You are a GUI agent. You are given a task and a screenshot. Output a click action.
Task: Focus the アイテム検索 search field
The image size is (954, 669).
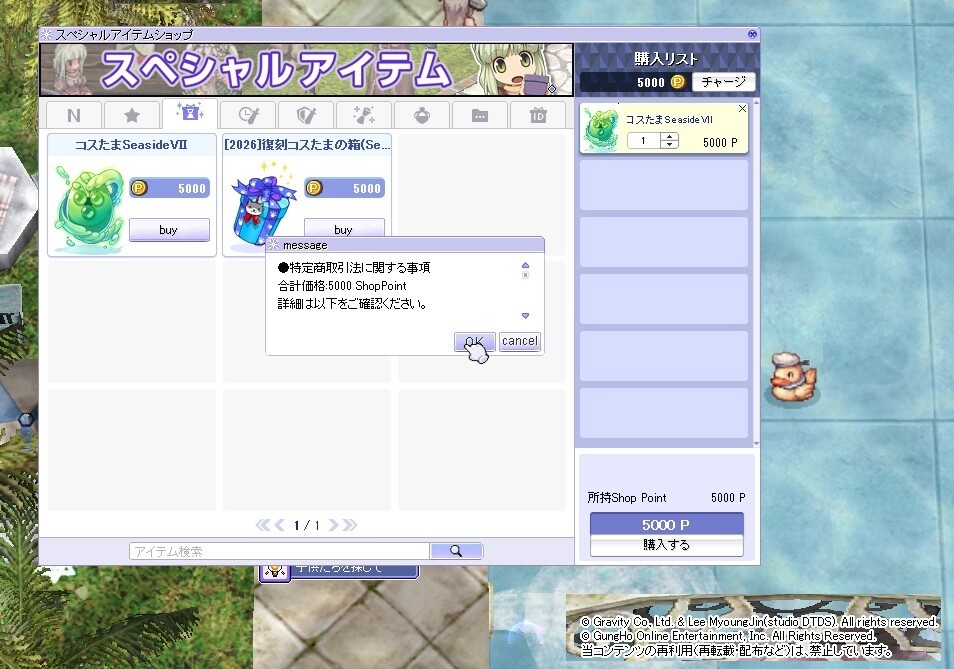point(279,551)
